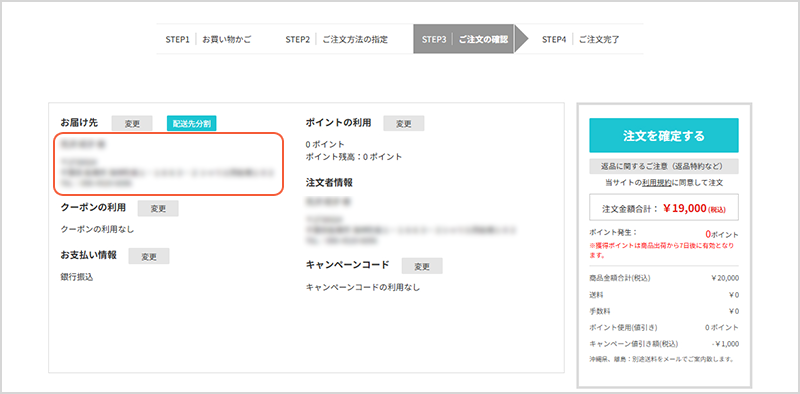Go to STEP2 ご注文方法の指定
The image size is (800, 394).
click(336, 39)
